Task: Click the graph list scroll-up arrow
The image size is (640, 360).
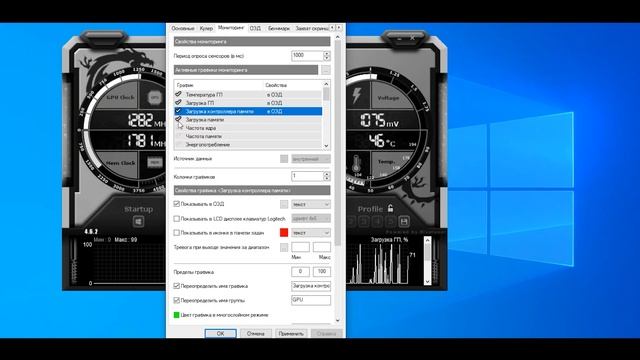Action: coord(326,84)
